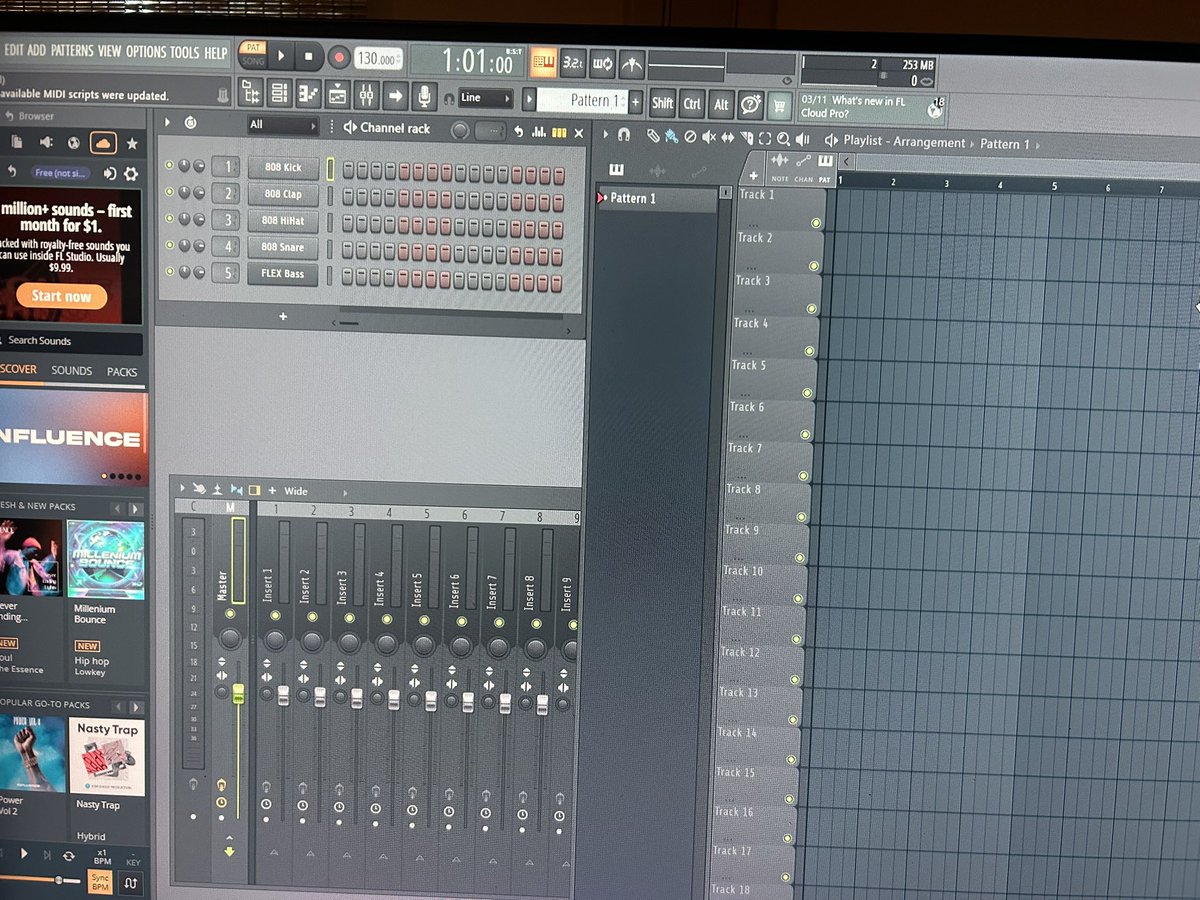Select the Slip tool in Playlist

pyautogui.click(x=728, y=138)
